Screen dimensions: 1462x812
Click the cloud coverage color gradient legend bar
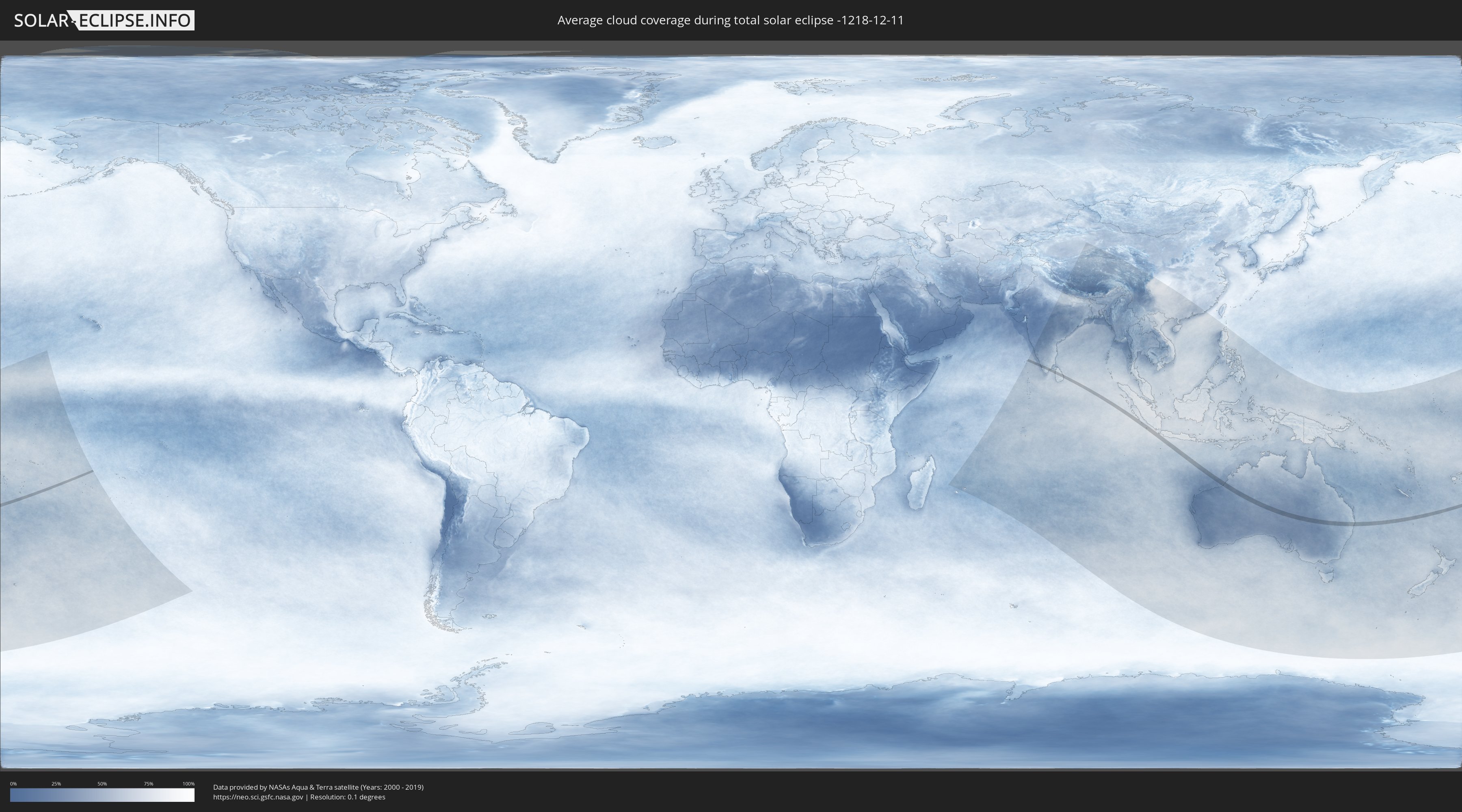[x=102, y=795]
